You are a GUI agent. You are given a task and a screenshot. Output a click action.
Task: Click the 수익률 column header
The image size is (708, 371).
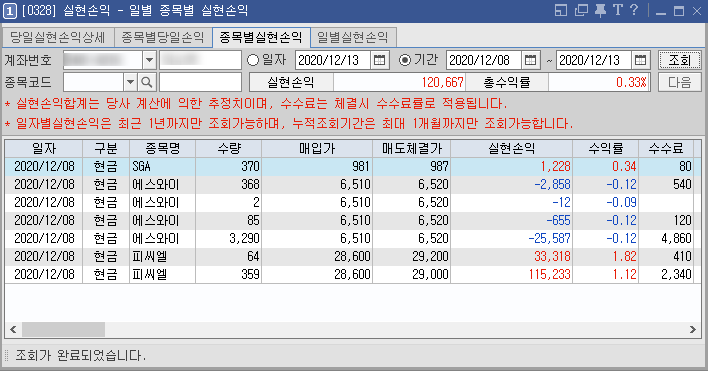click(606, 148)
